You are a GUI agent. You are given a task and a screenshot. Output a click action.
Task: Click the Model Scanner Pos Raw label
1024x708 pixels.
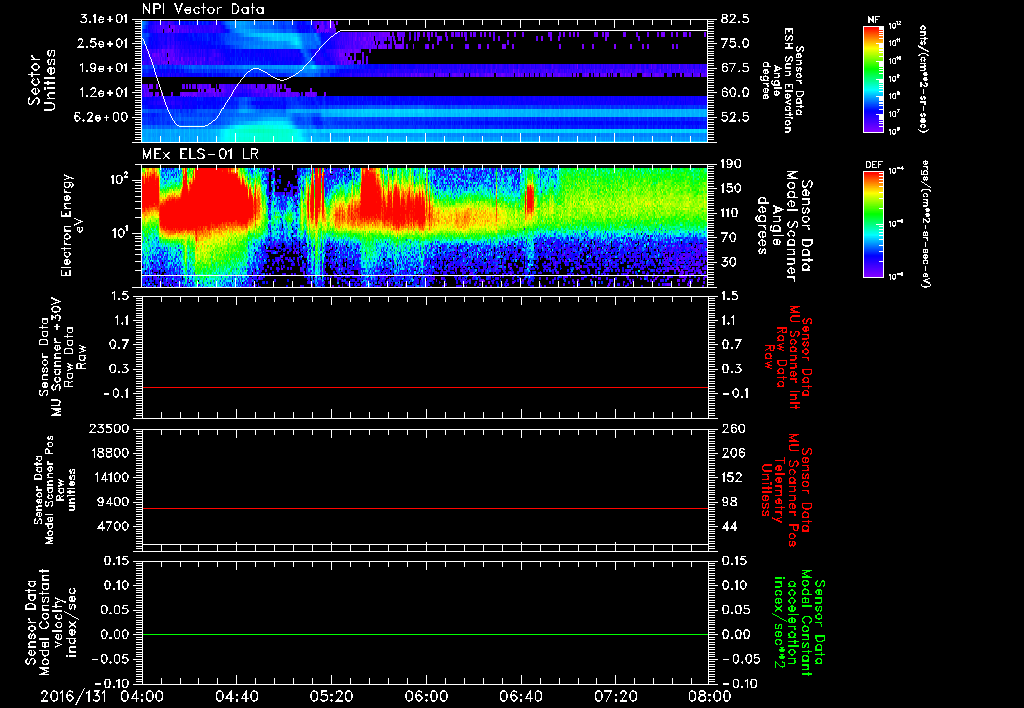click(x=55, y=489)
